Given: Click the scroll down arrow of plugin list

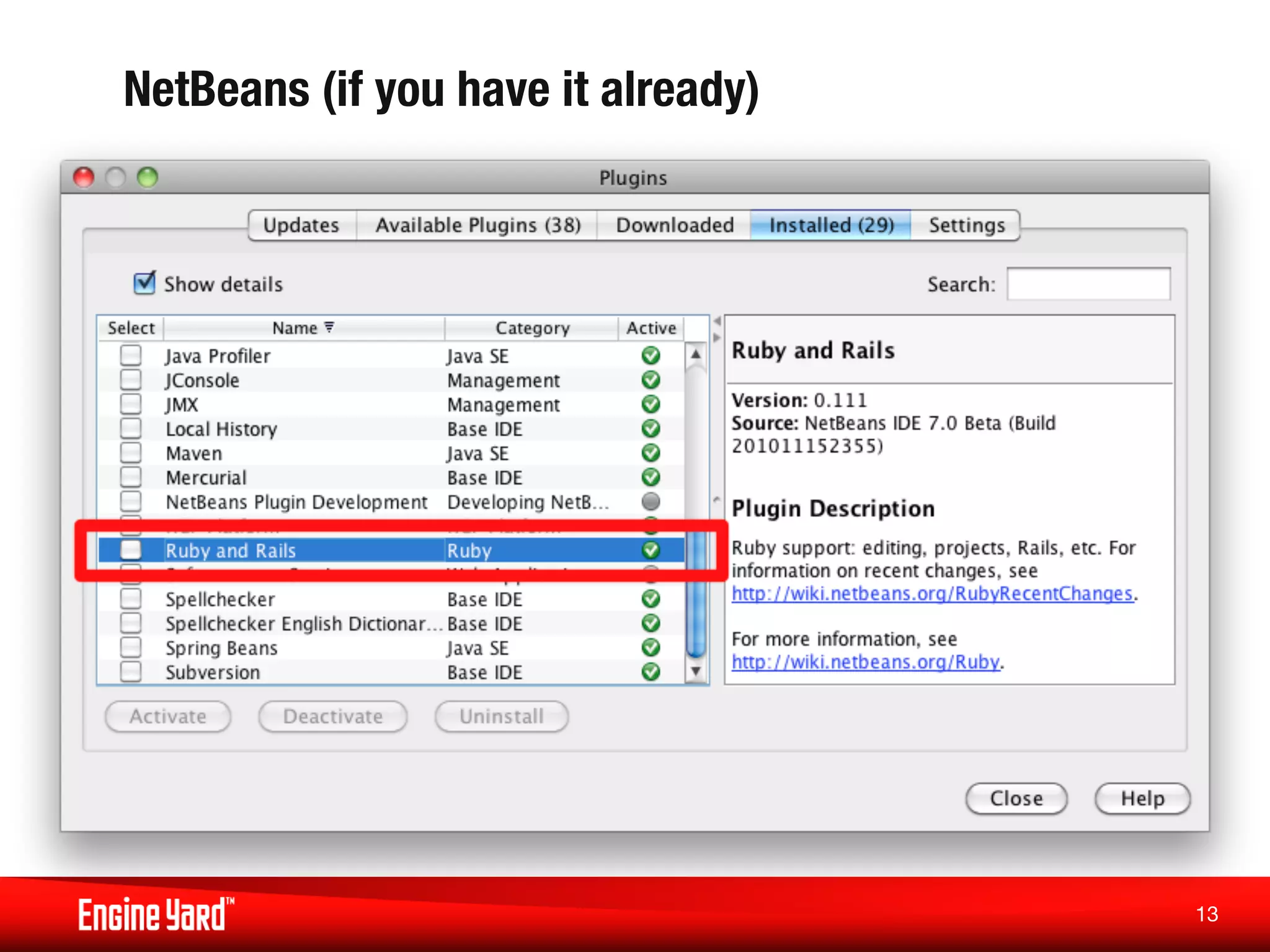Looking at the screenshot, I should (x=696, y=671).
